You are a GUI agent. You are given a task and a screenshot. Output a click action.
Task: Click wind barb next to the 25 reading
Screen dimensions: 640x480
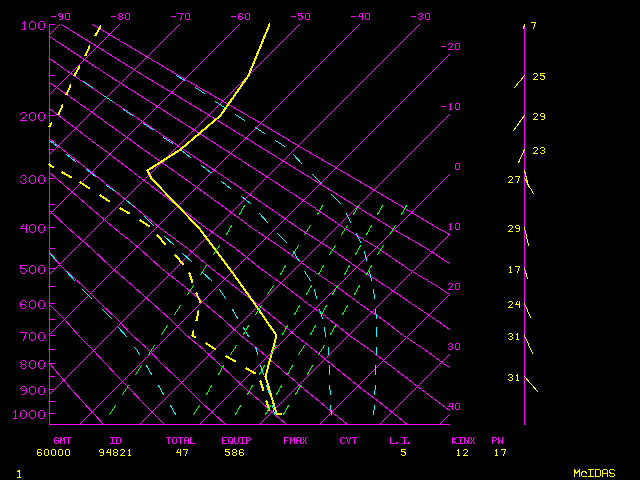(x=519, y=80)
